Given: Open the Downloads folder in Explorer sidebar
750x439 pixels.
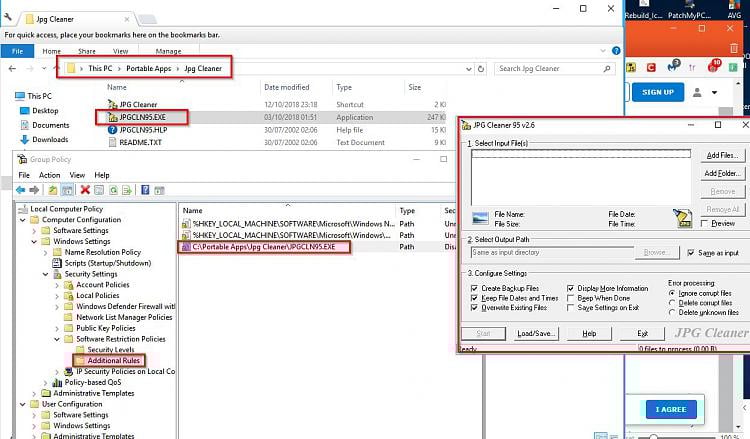Looking at the screenshot, I should point(50,140).
